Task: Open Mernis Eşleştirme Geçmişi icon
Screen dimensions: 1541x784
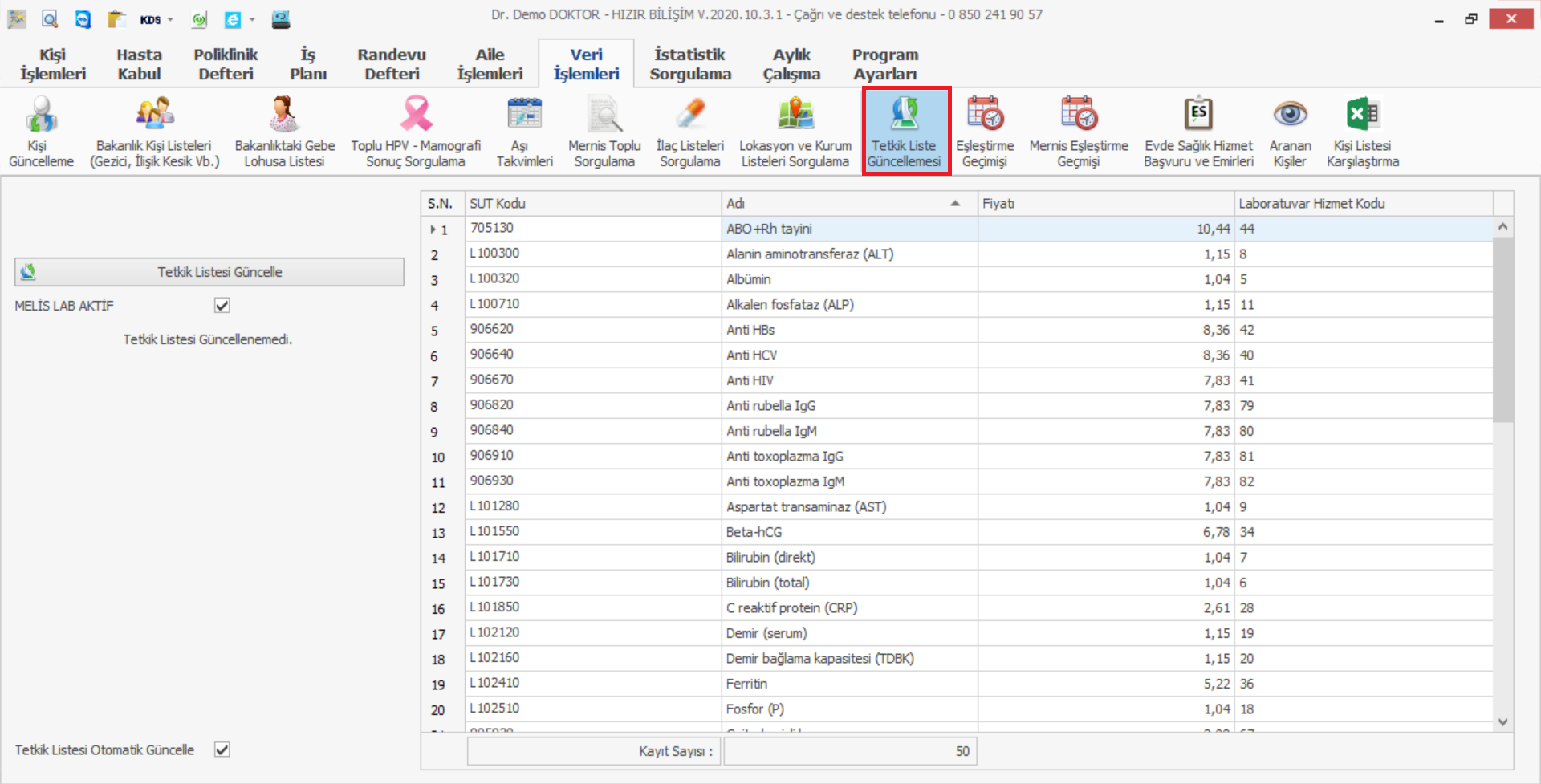Action: tap(1079, 132)
